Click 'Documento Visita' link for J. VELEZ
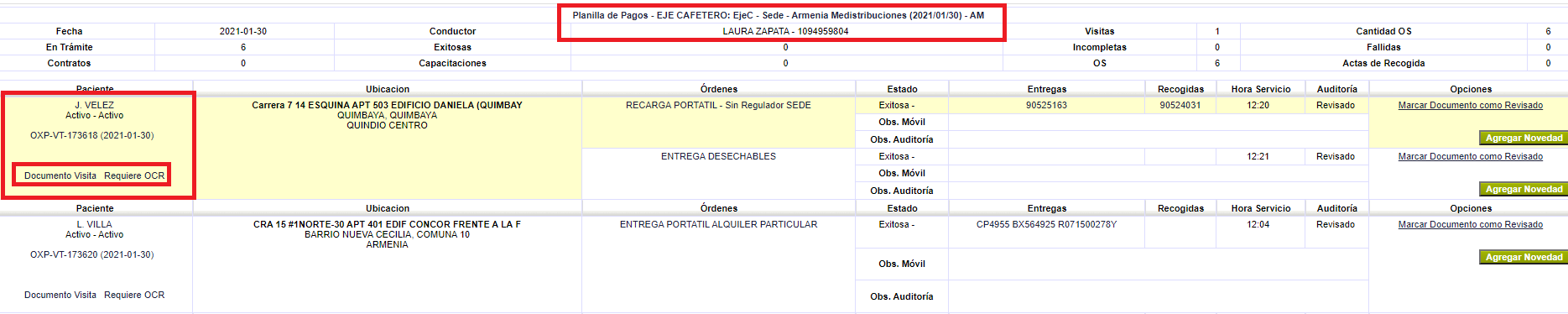This screenshot has height=314, width=1568. point(60,175)
